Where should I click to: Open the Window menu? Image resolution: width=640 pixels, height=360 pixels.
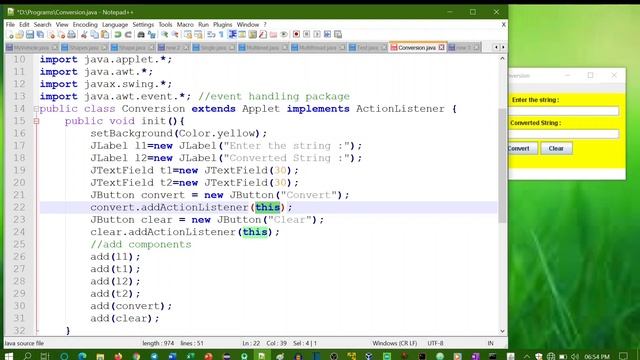(x=248, y=24)
